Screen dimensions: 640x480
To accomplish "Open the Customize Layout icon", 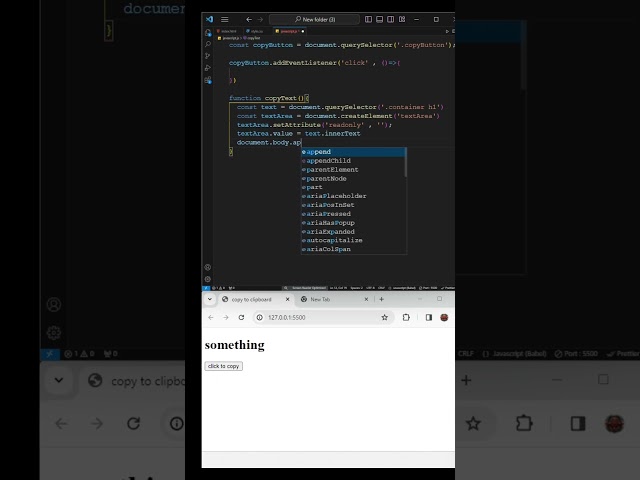I will tap(402, 19).
